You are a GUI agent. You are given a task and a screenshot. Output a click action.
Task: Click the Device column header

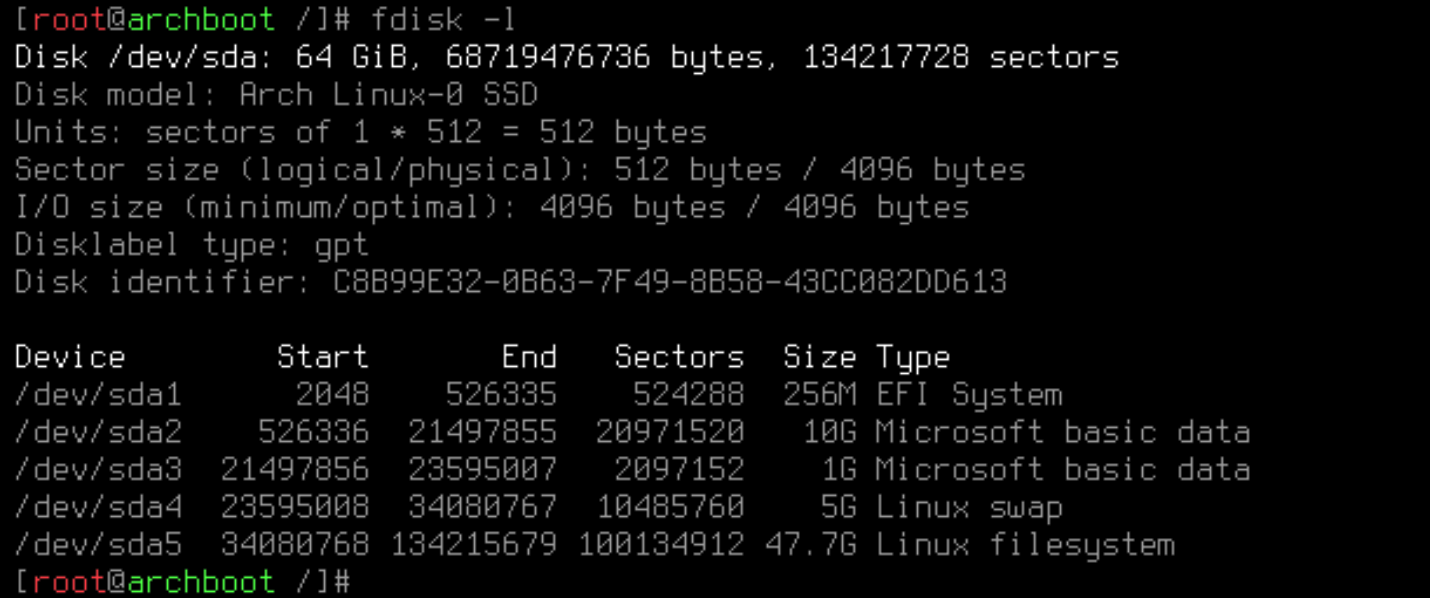tap(70, 358)
